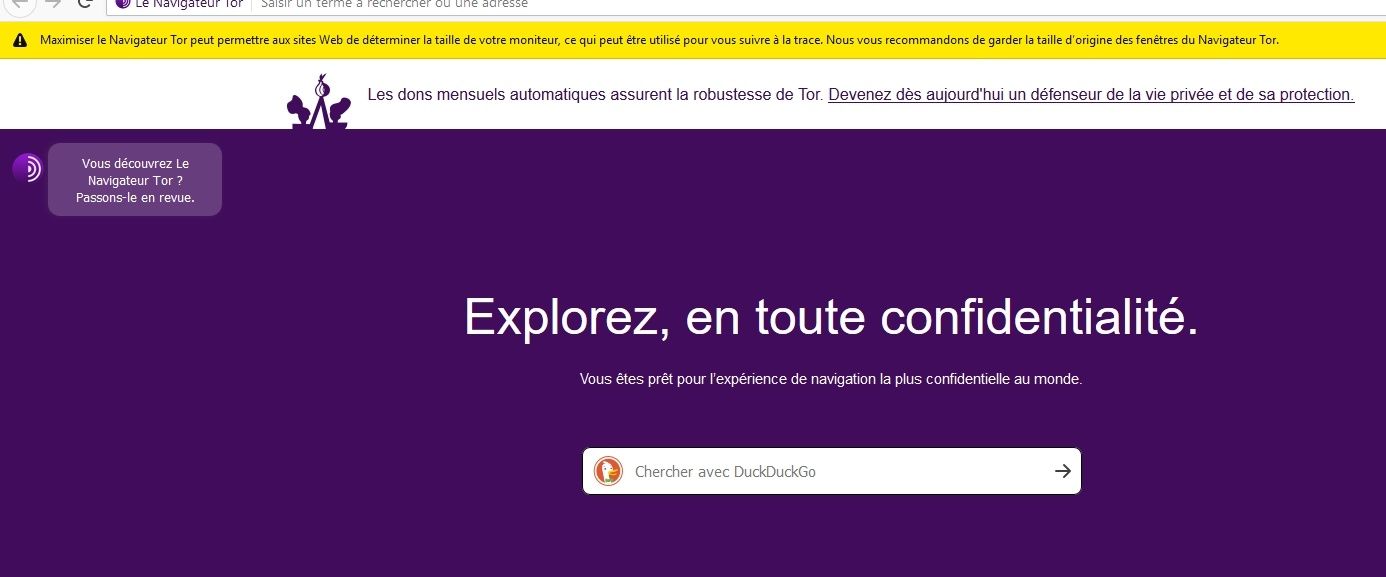The width and height of the screenshot is (1386, 577).
Task: Click the purple Tor onboarding onion icon
Action: tap(28, 168)
